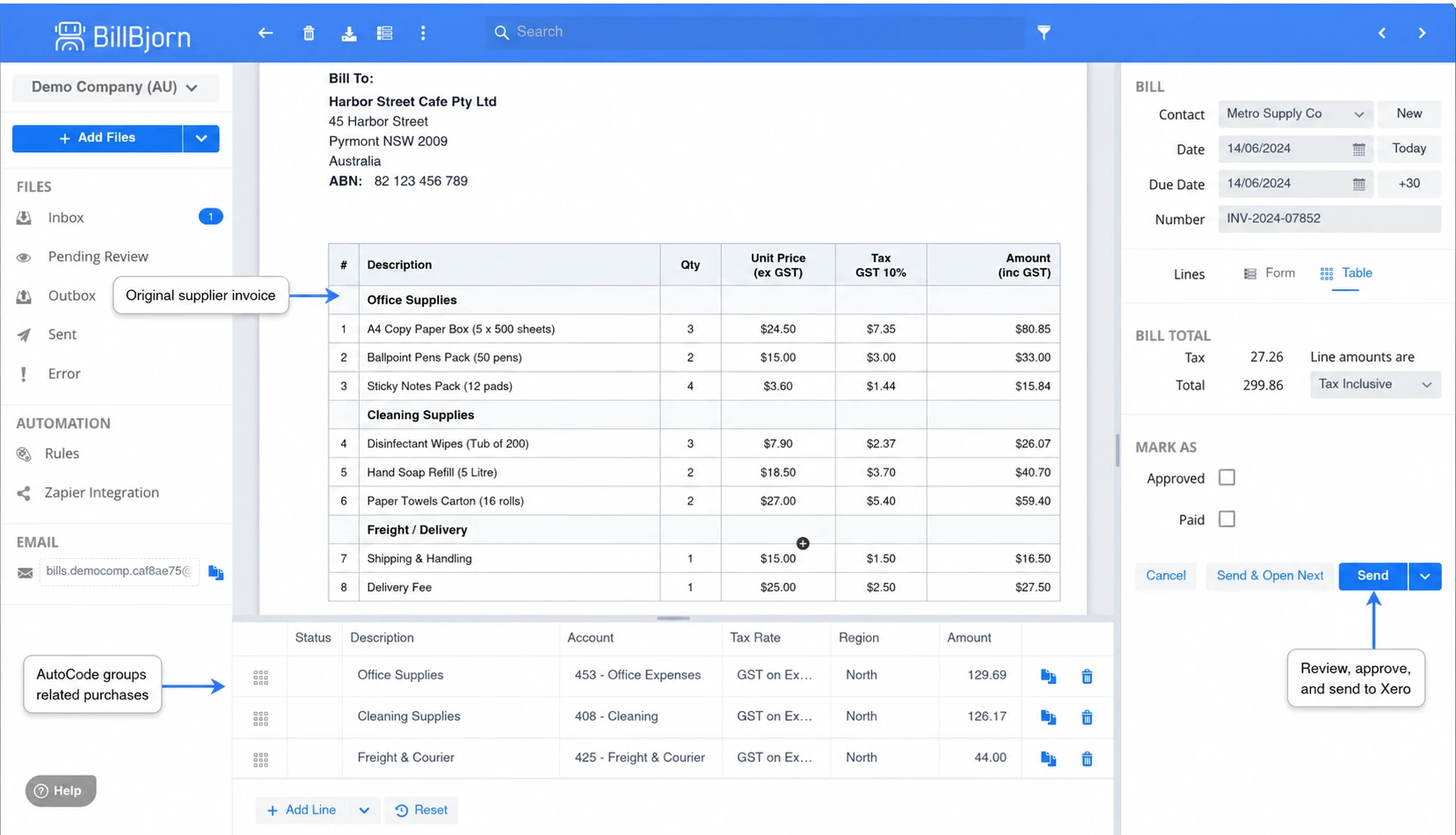Click Send & Open Next
The height and width of the screenshot is (835, 1456).
1270,576
